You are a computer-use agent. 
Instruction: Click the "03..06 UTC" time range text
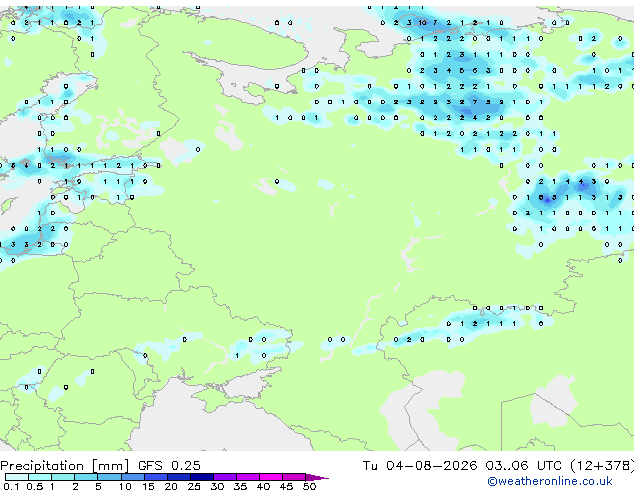coord(523,466)
